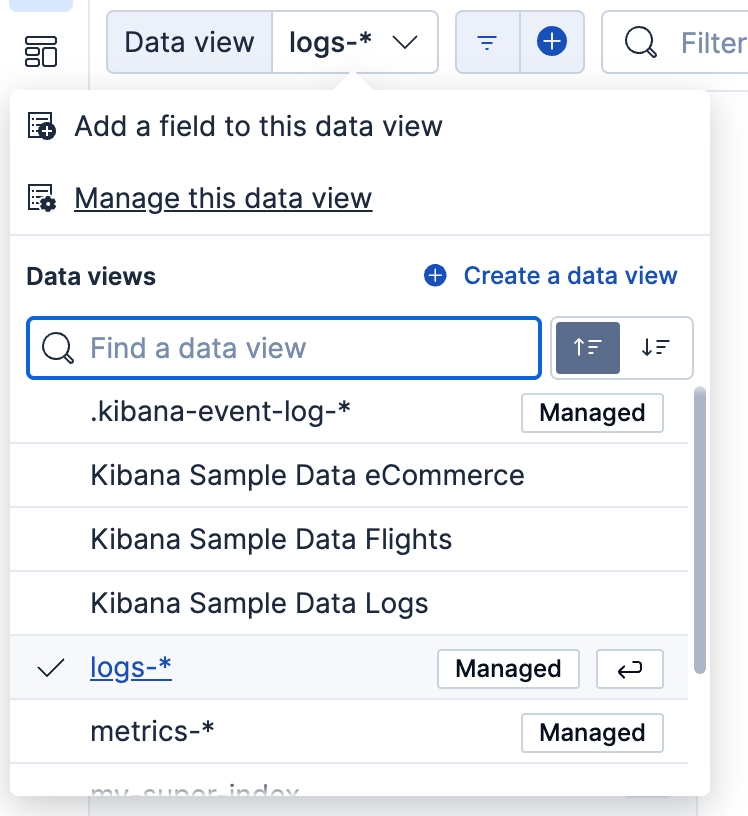Click the blue plus icon to add filter
Screen dimensions: 748x816
(x=551, y=42)
